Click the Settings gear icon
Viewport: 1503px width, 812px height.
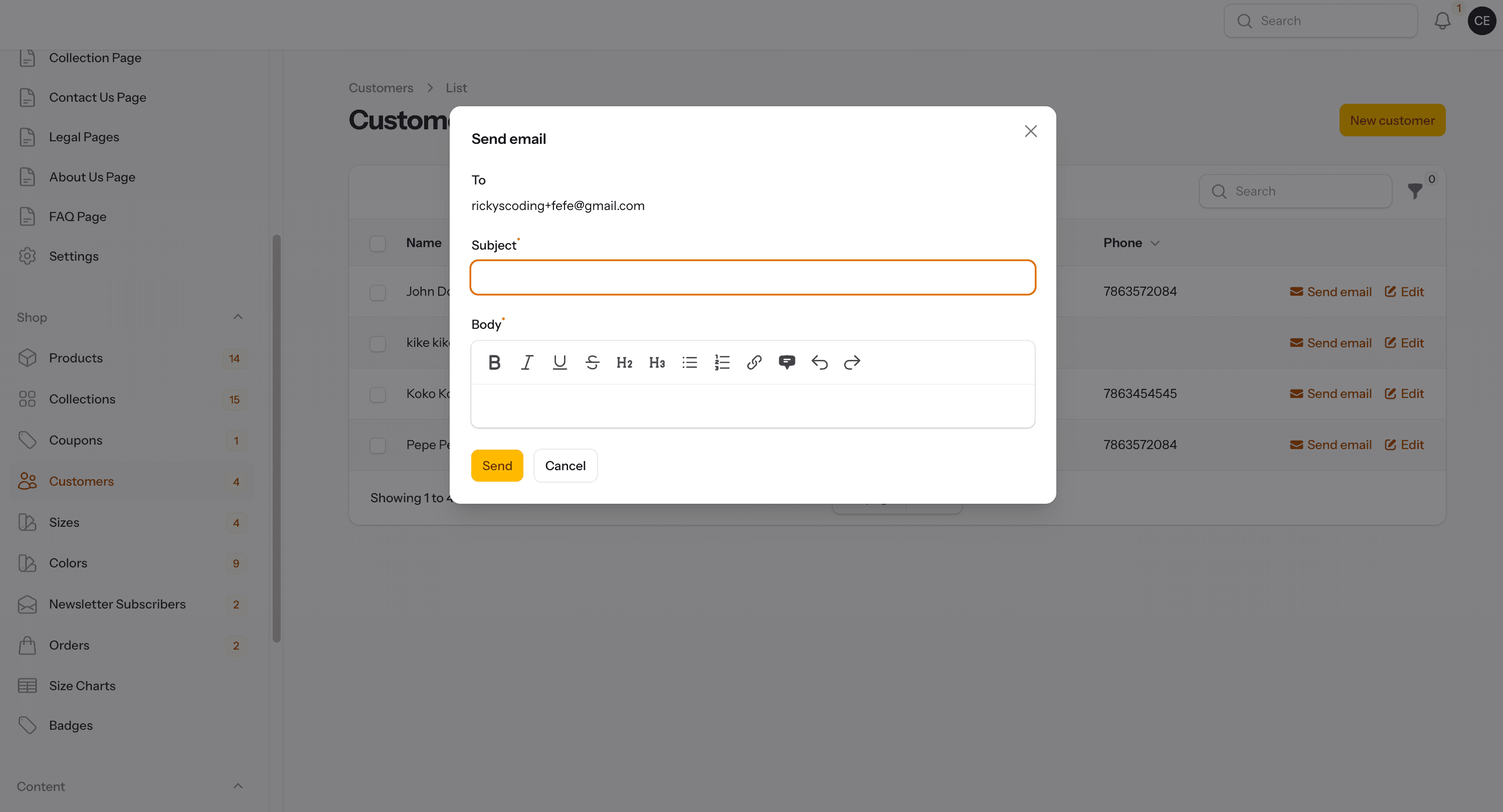pyautogui.click(x=28, y=256)
